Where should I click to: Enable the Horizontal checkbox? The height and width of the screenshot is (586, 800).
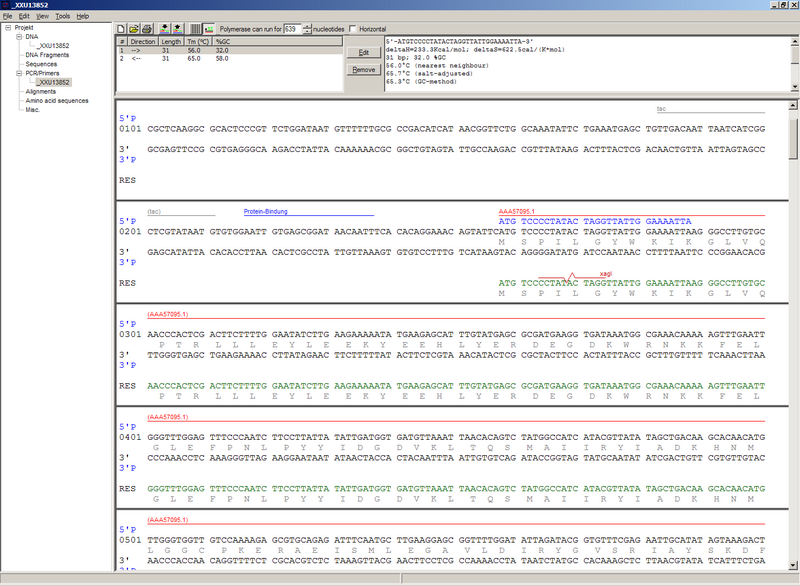353,29
